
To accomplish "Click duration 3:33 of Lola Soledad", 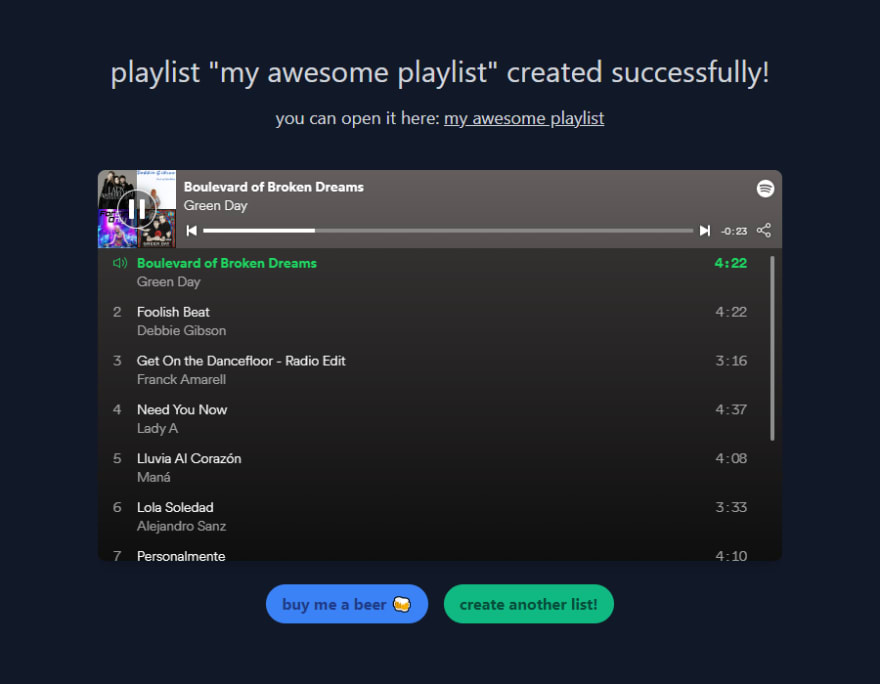I will [731, 507].
